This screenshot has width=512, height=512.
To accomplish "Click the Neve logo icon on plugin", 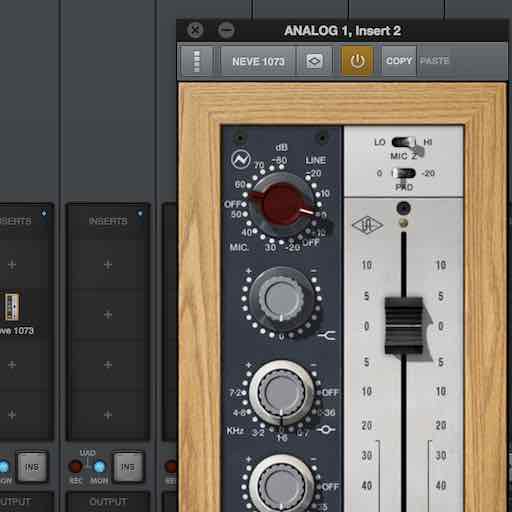I will [241, 159].
